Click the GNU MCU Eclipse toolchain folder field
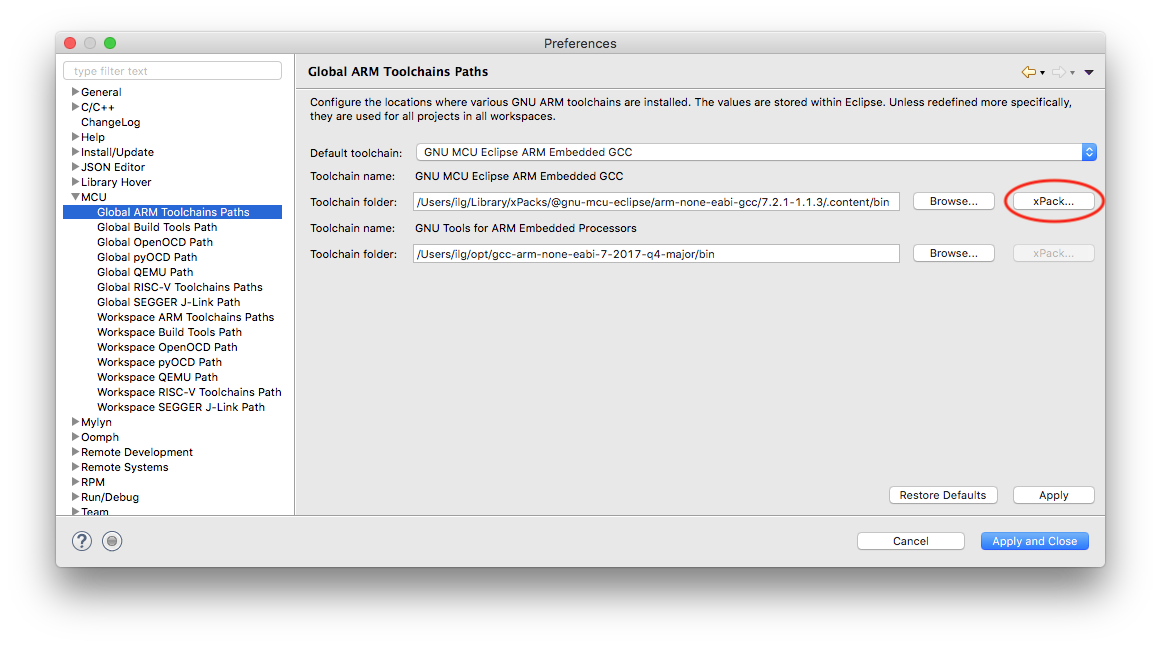This screenshot has height=647, width=1161. [x=656, y=201]
